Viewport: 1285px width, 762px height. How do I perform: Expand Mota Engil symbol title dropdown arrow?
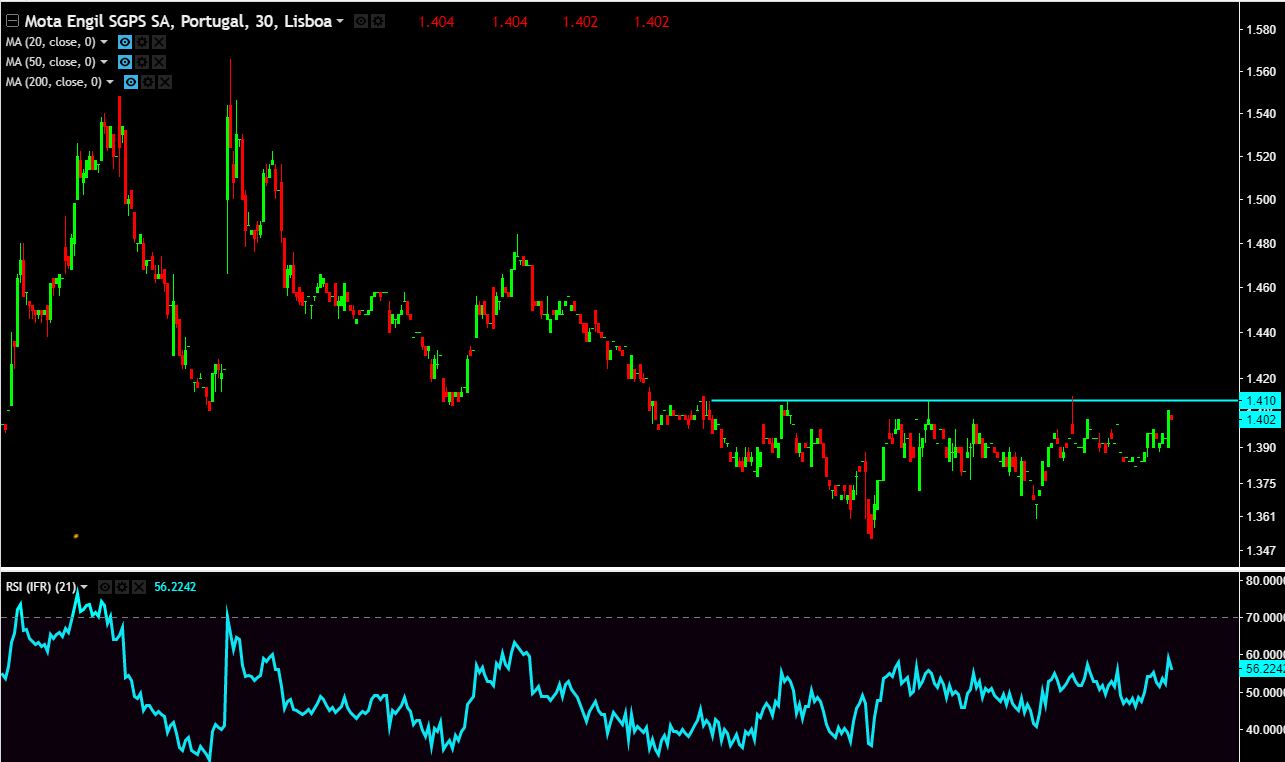[340, 22]
